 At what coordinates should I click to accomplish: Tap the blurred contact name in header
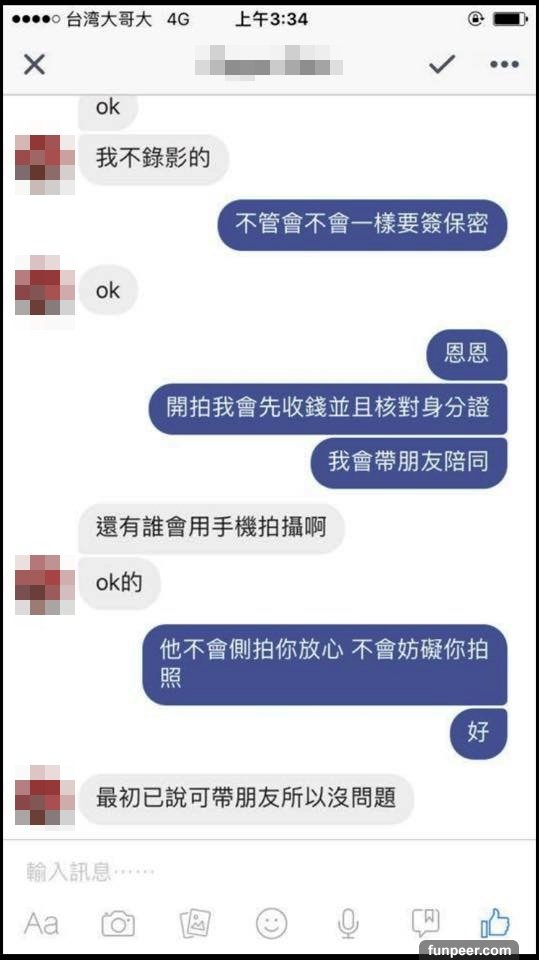click(x=268, y=63)
